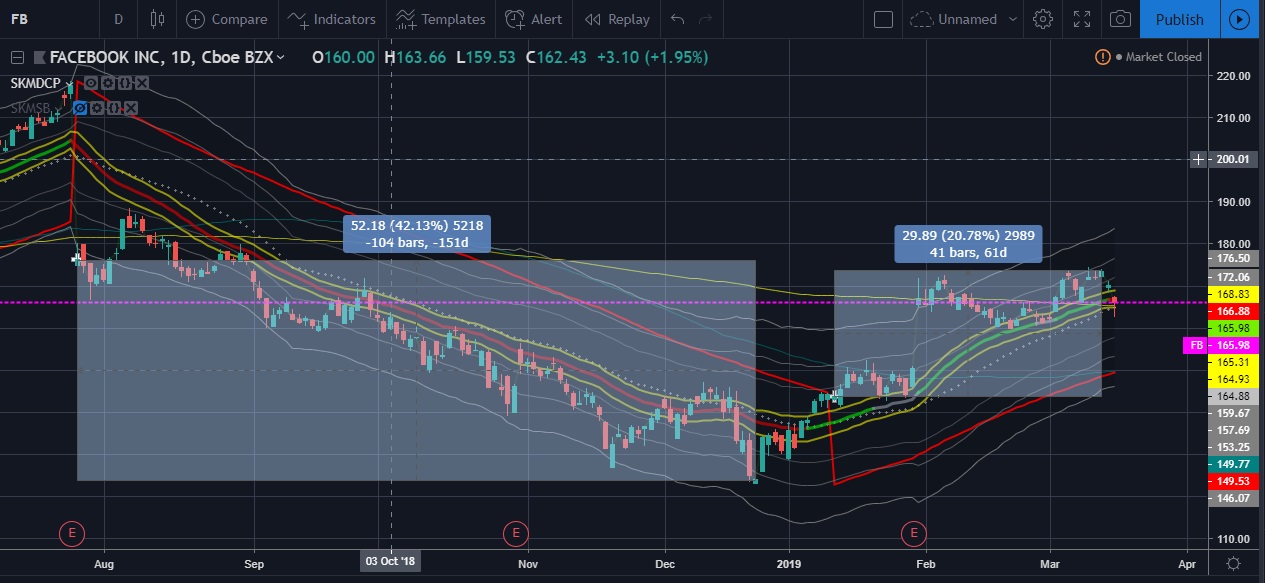Open the Indicators menu
The height and width of the screenshot is (583, 1265).
331,19
